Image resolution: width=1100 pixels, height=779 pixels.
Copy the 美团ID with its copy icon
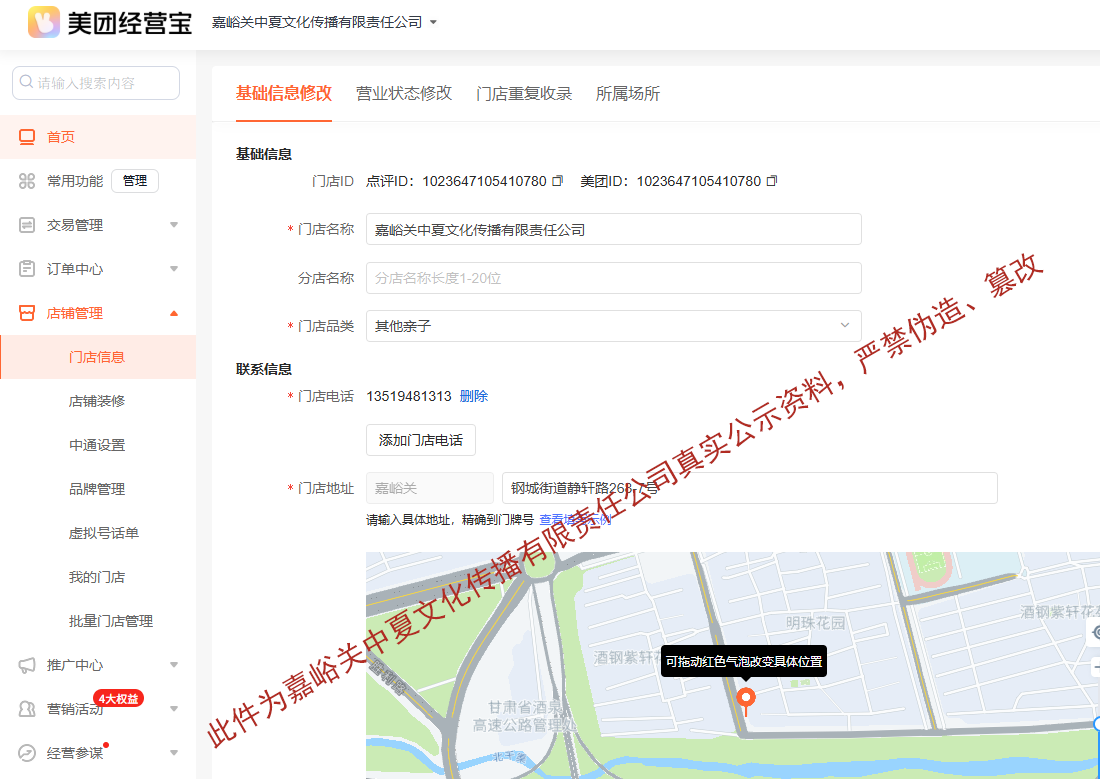772,181
